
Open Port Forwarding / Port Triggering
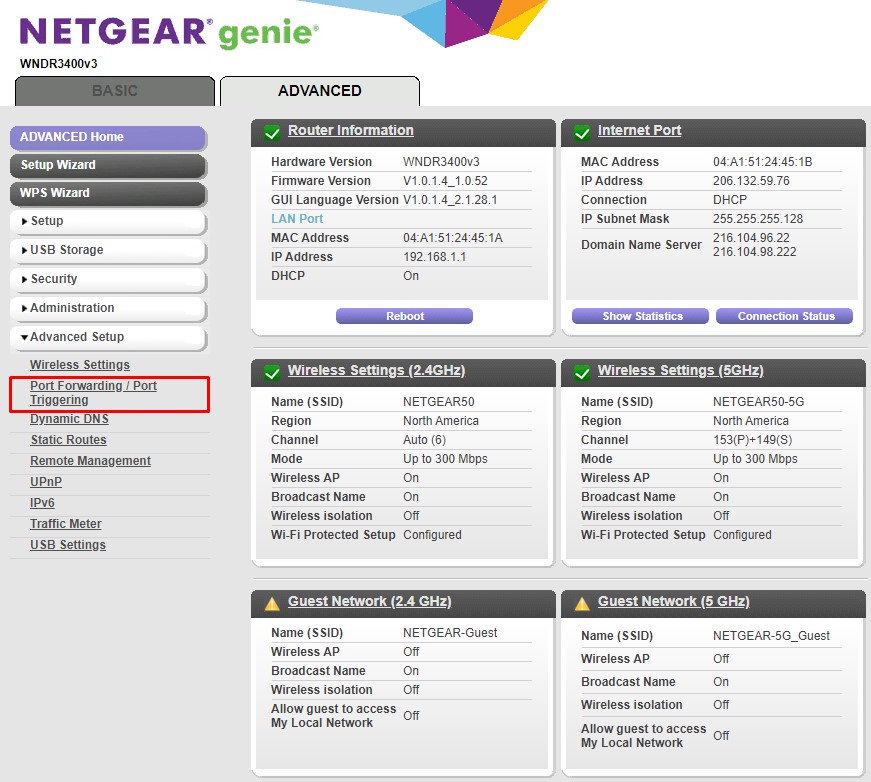pos(93,393)
